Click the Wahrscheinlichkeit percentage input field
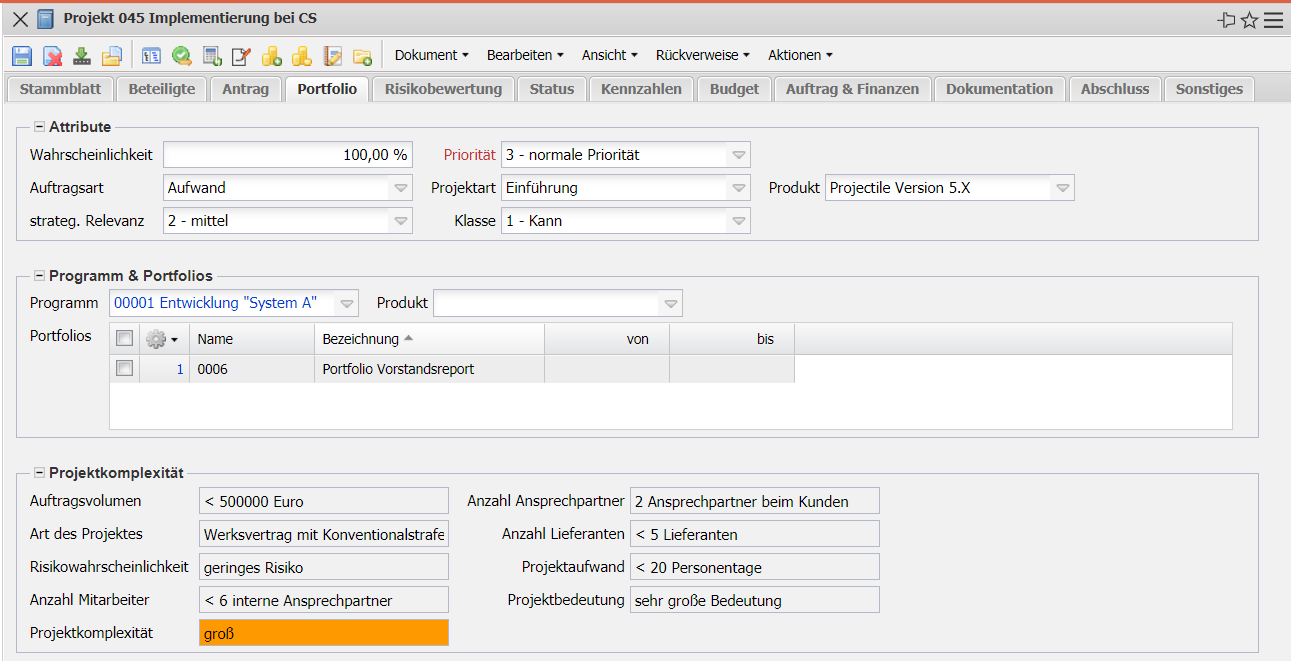The height and width of the screenshot is (661, 1291). click(287, 155)
